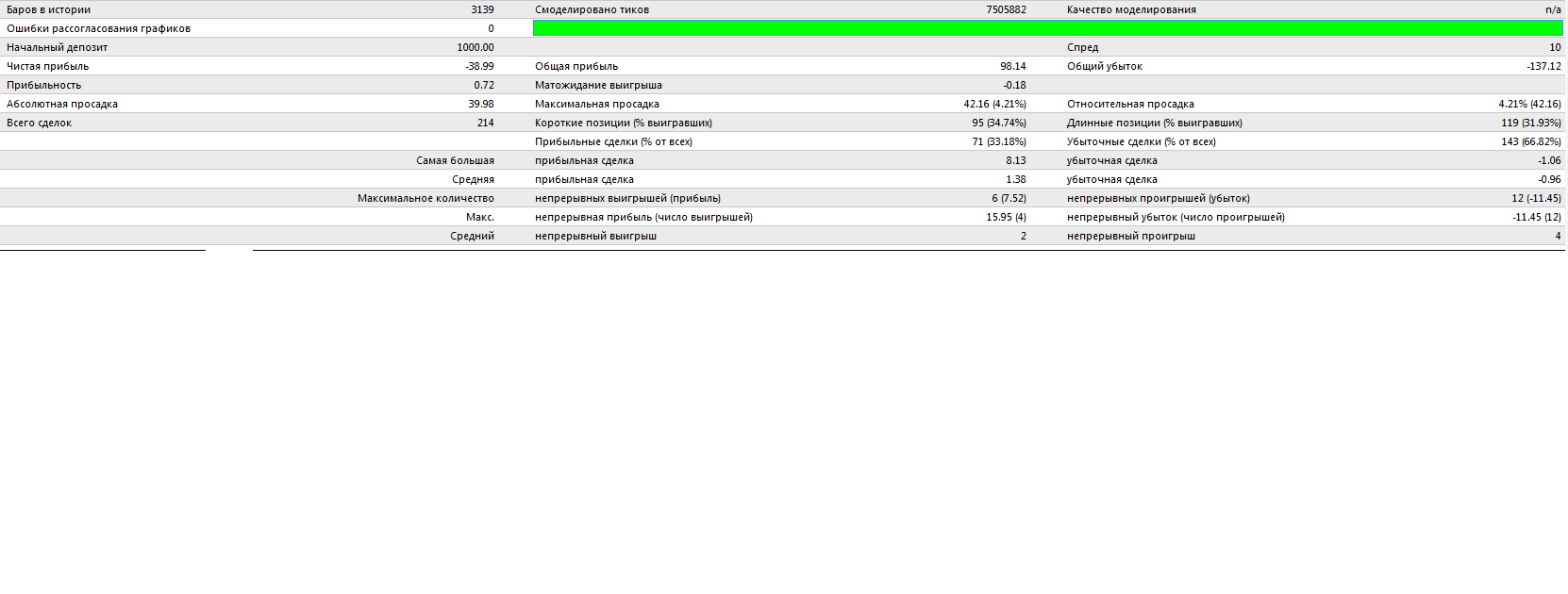Click 'Убыточные сделки (% от всех)' label
This screenshot has height=594, width=1568.
(x=1142, y=141)
